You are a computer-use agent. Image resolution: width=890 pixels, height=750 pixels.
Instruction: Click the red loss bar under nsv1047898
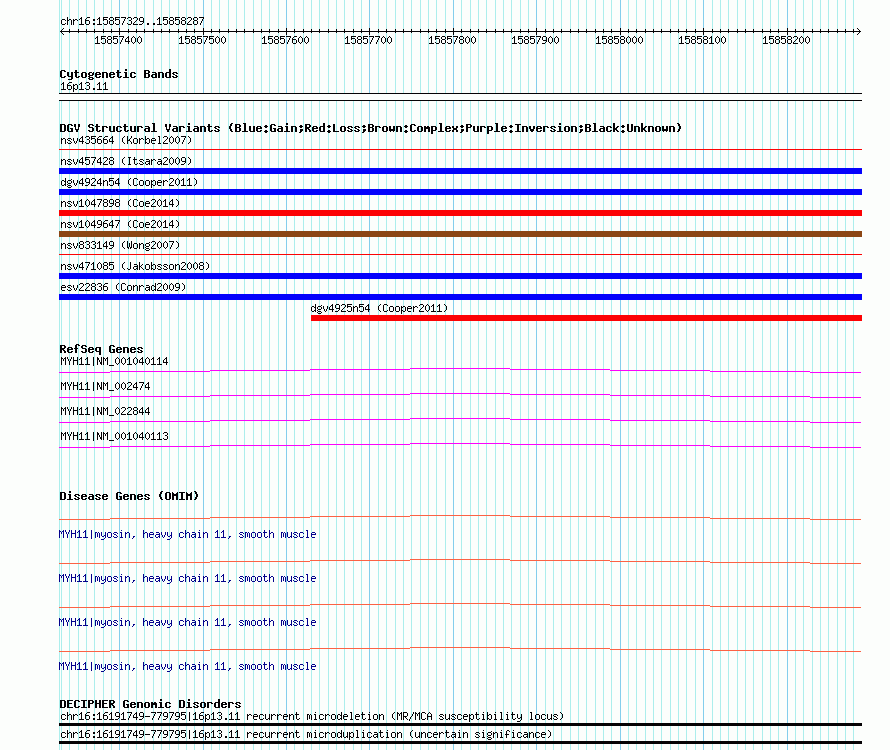click(460, 213)
